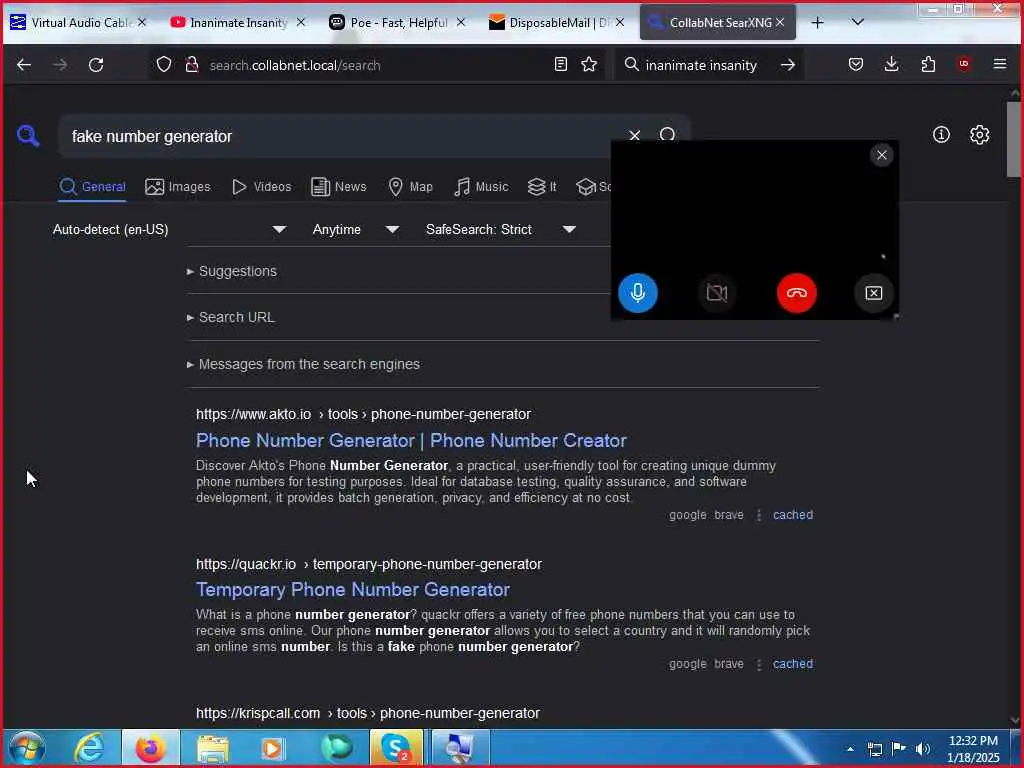Open SearXNG preferences gear icon
Image resolution: width=1024 pixels, height=768 pixels.
point(979,135)
